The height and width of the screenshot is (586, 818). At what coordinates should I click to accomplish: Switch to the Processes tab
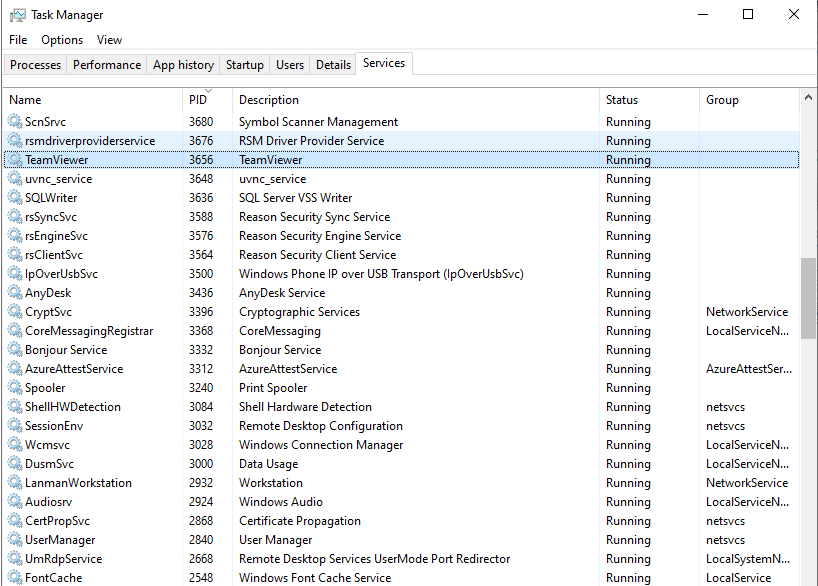tap(35, 65)
